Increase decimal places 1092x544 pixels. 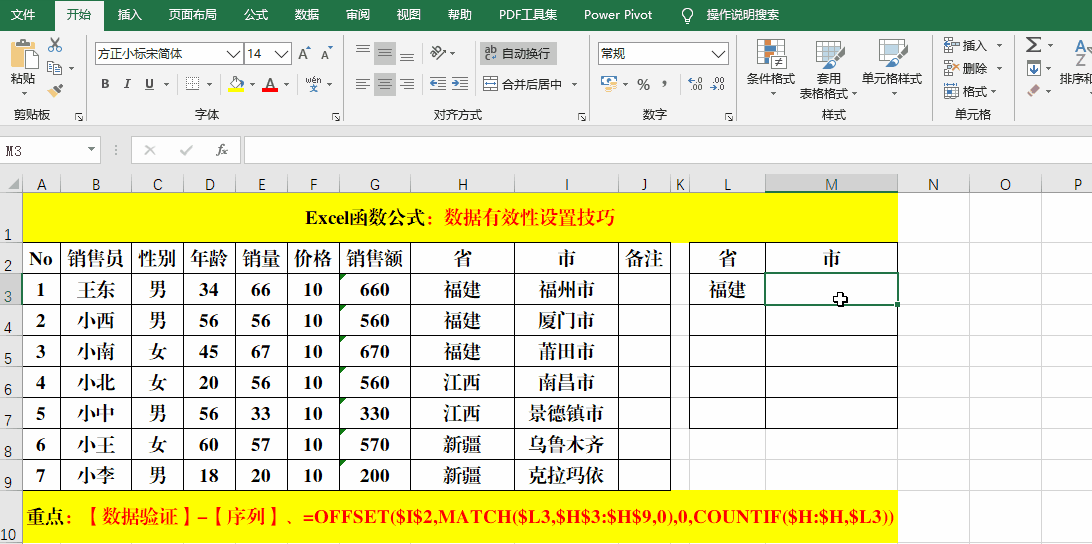point(695,84)
